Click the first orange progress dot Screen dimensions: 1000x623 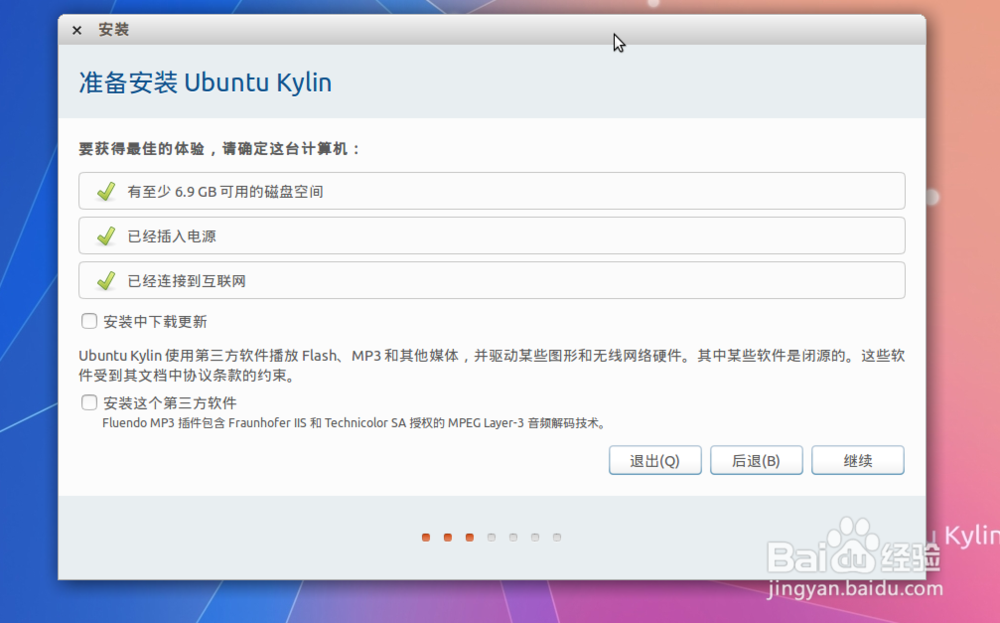point(424,537)
